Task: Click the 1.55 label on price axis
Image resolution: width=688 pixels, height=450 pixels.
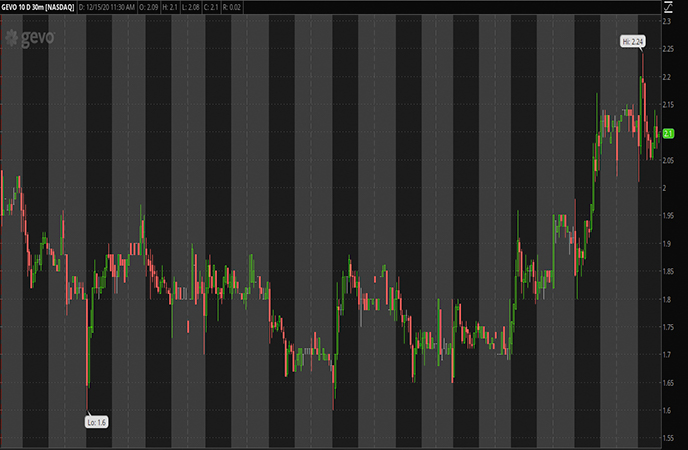Action: click(x=668, y=438)
